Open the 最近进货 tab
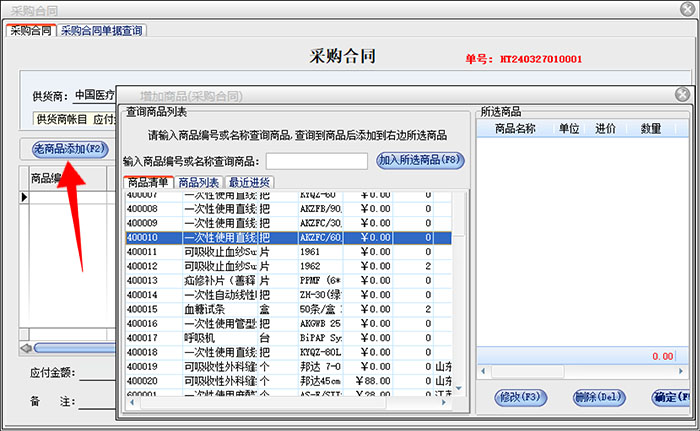700x431 pixels. click(x=250, y=182)
